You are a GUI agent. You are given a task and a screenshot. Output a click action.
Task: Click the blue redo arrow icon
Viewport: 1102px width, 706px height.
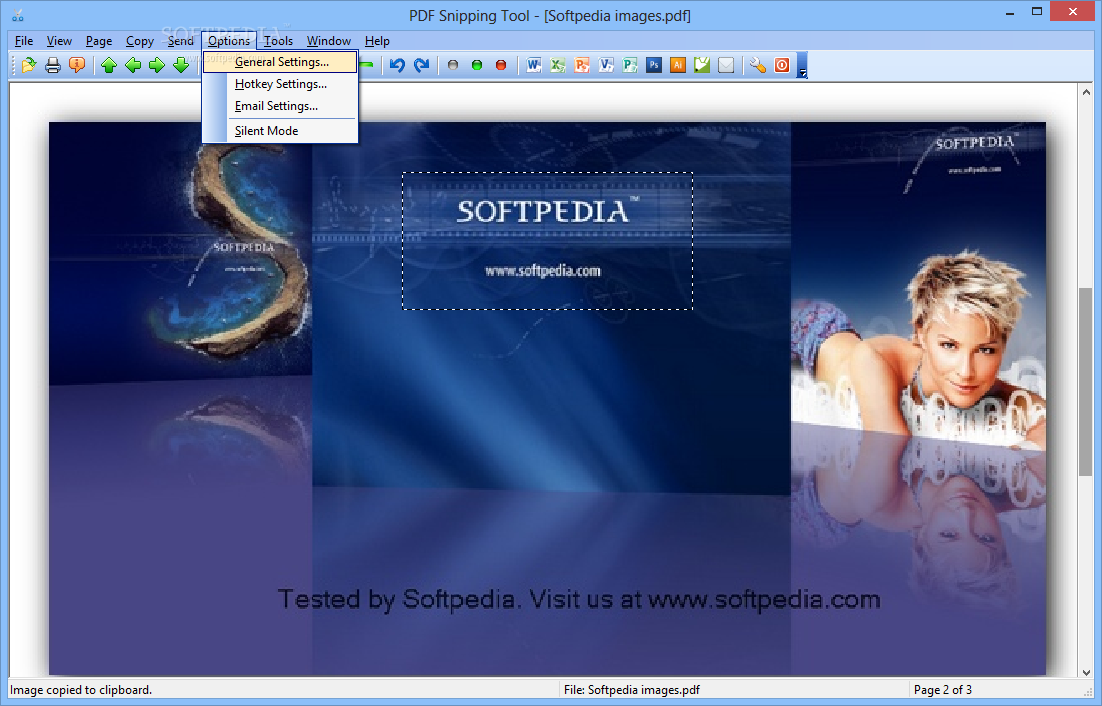[421, 65]
